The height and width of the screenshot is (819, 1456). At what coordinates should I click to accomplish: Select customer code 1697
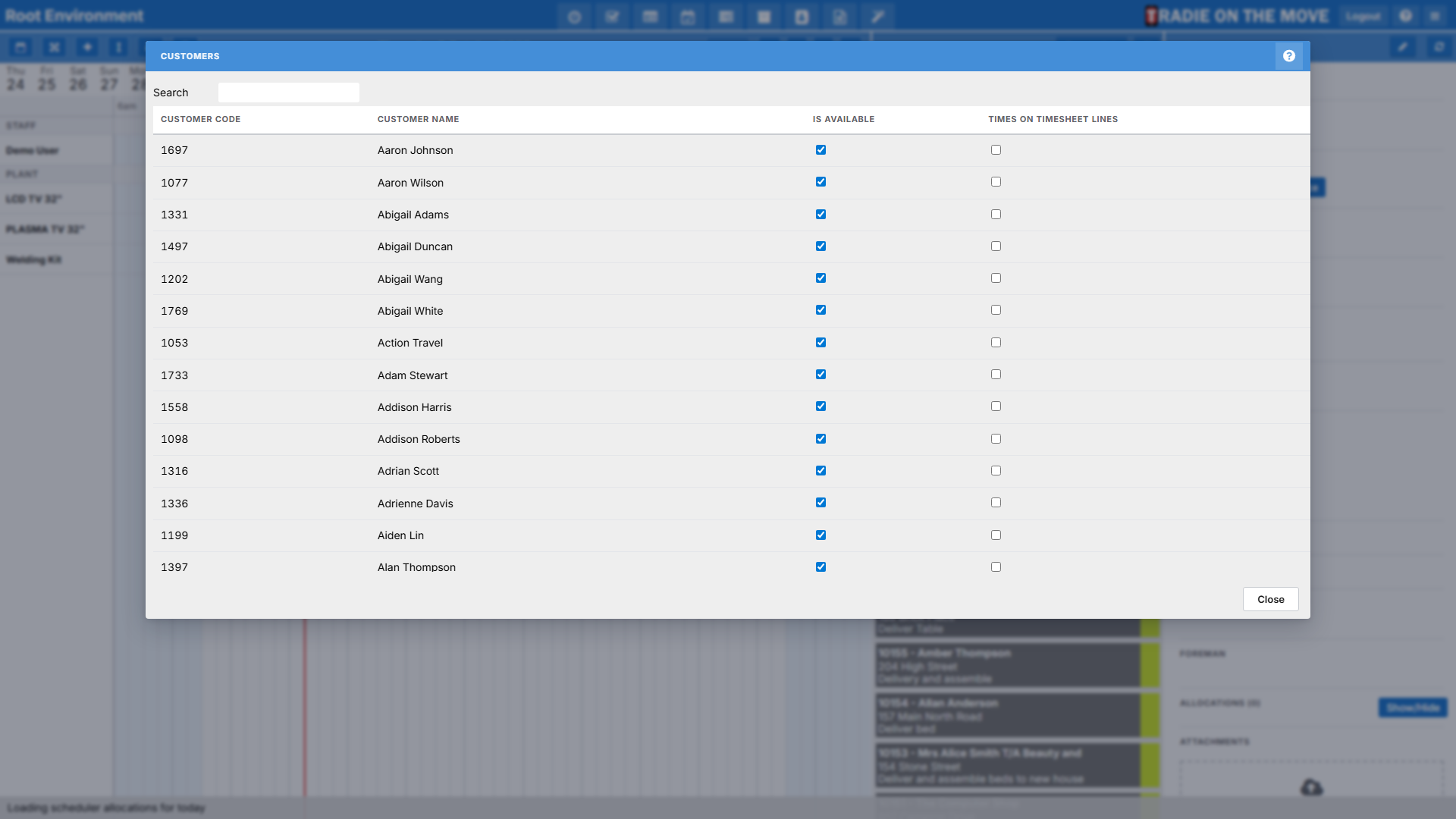(174, 150)
